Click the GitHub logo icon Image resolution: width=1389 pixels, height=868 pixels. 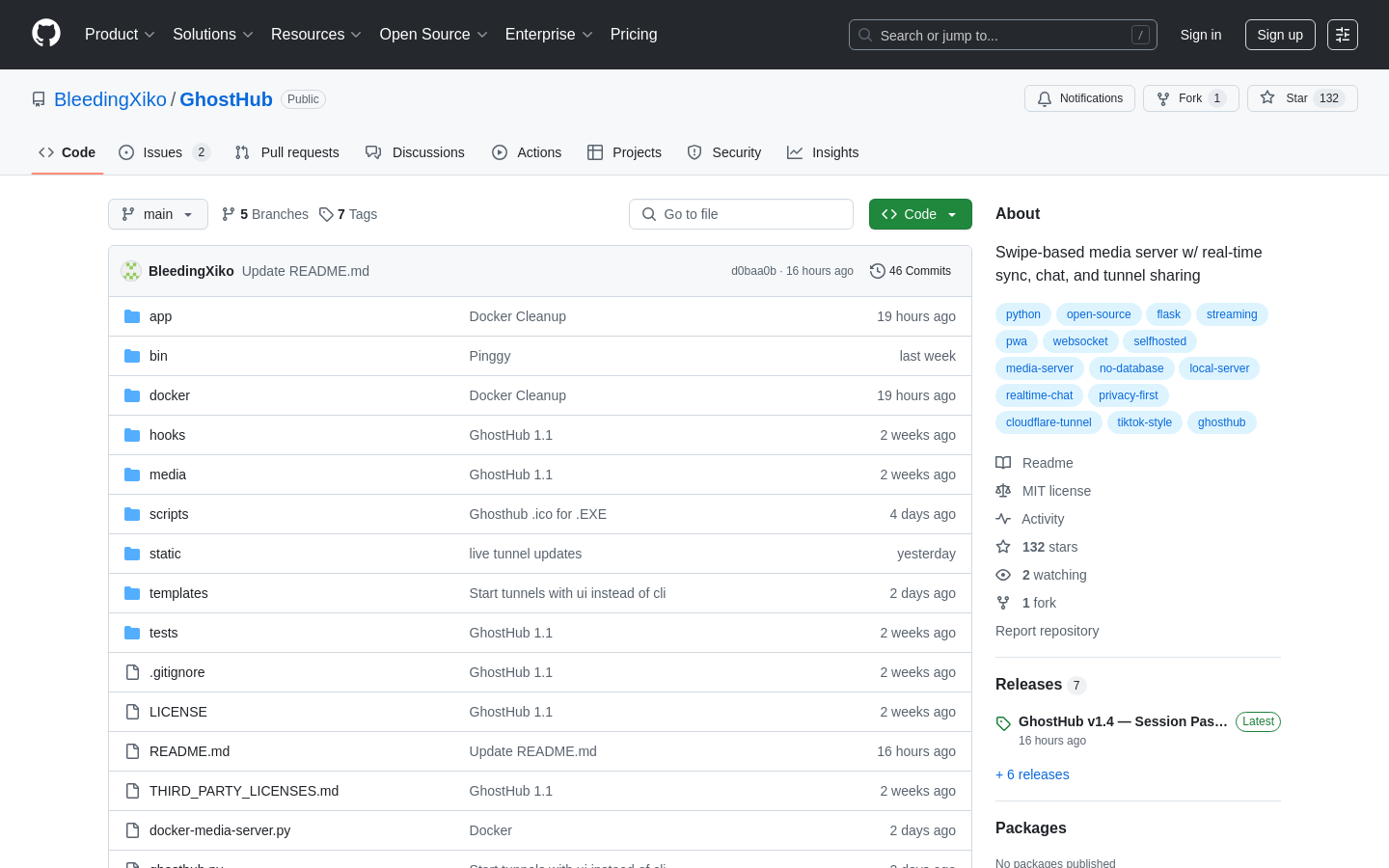[x=46, y=34]
